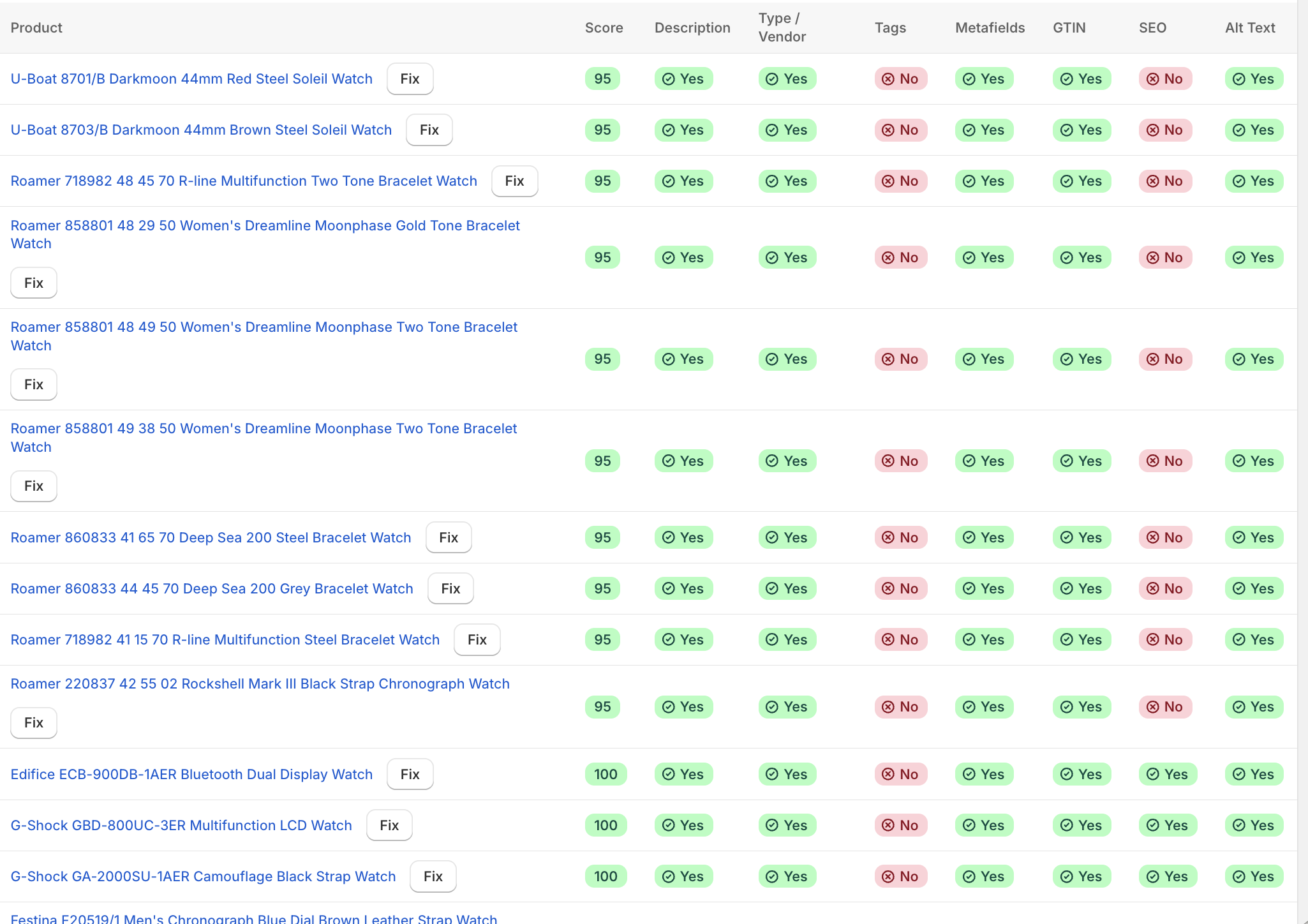Click Fix for Roamer 860833 41 65 70
The image size is (1308, 924).
point(449,537)
